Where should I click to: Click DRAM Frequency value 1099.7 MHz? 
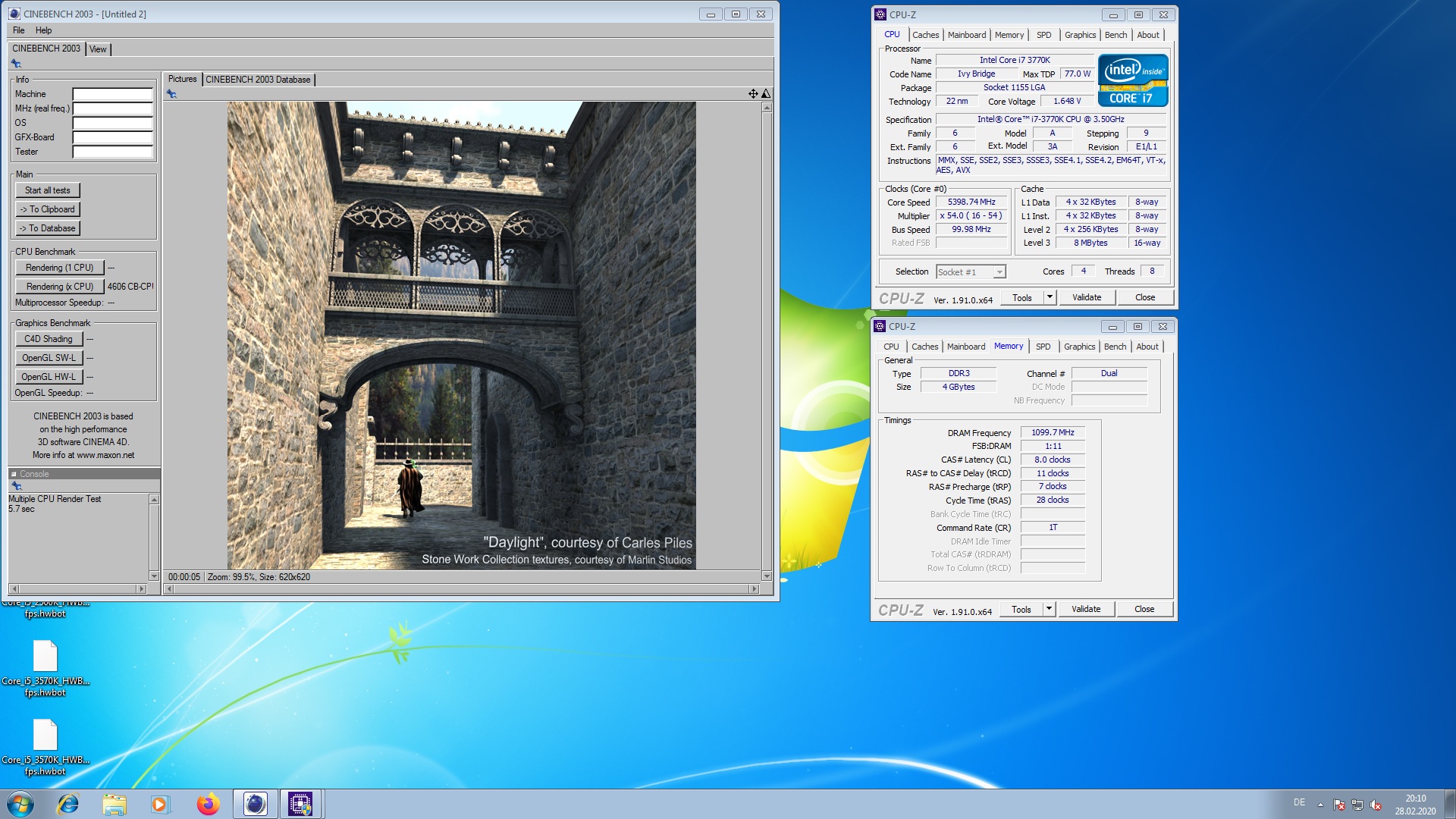pyautogui.click(x=1053, y=432)
